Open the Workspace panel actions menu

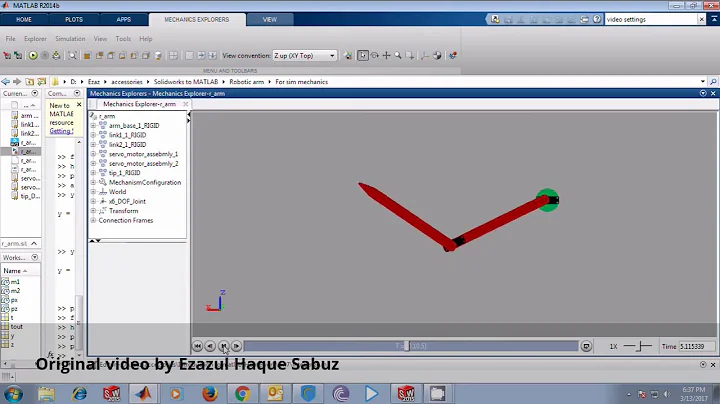tap(35, 257)
